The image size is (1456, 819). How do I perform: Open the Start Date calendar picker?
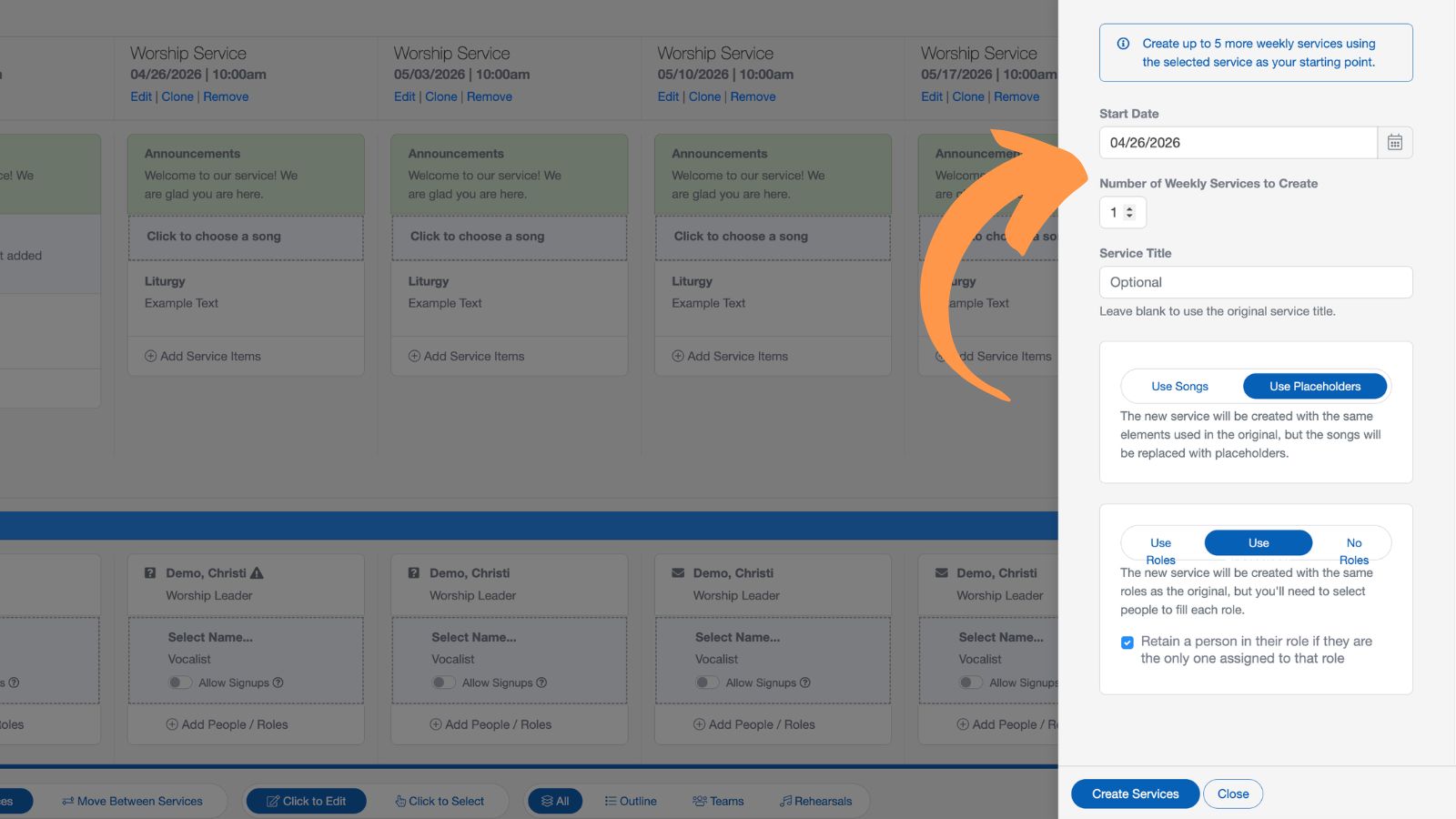(x=1395, y=142)
